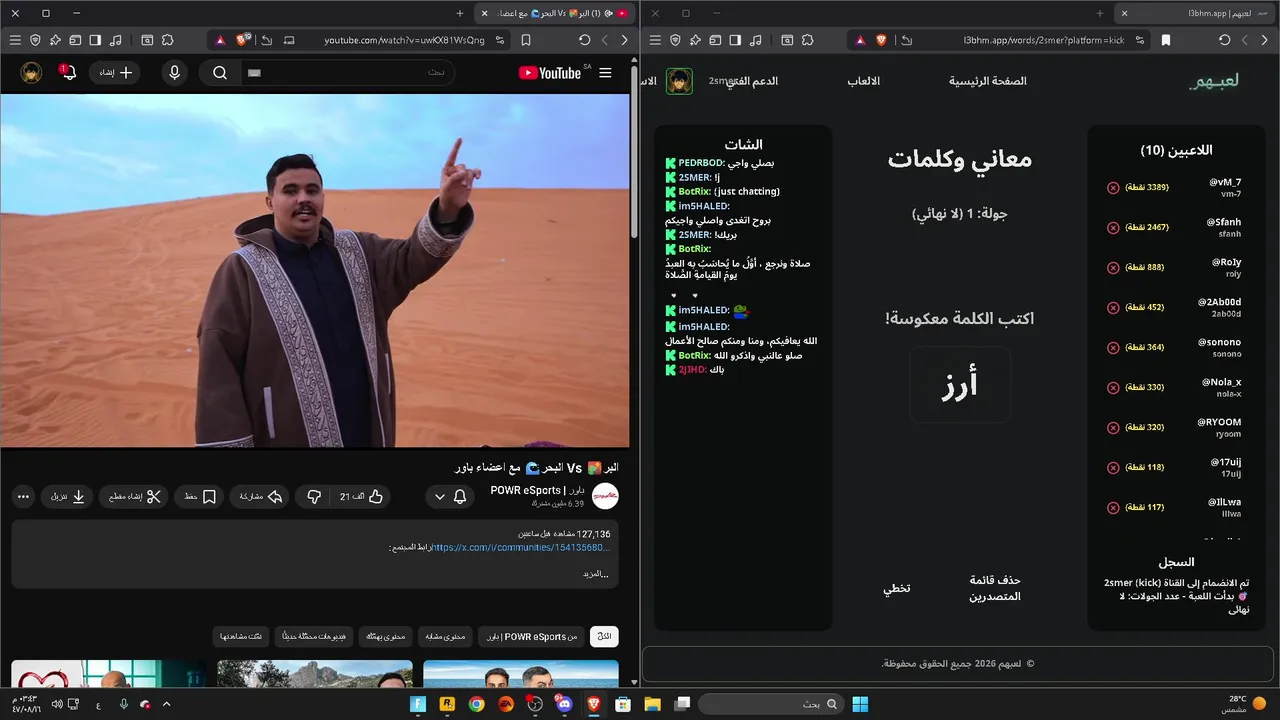Reload the l3bhm page
Image resolution: width=1280 pixels, height=720 pixels.
(x=1225, y=40)
